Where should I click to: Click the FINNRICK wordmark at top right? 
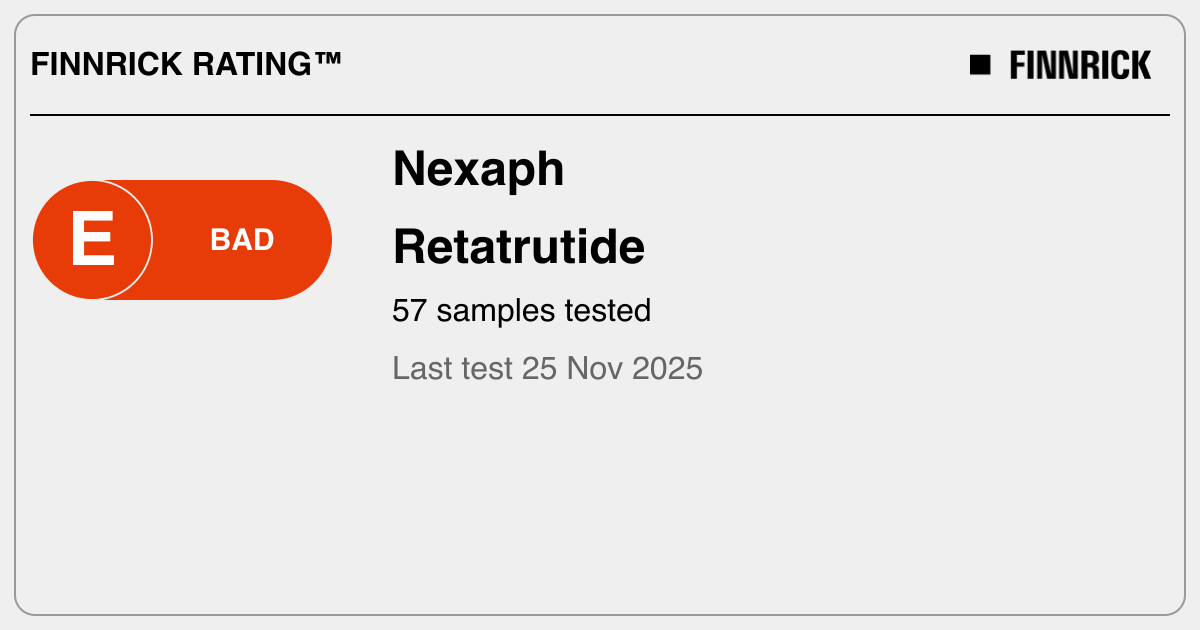1080,65
